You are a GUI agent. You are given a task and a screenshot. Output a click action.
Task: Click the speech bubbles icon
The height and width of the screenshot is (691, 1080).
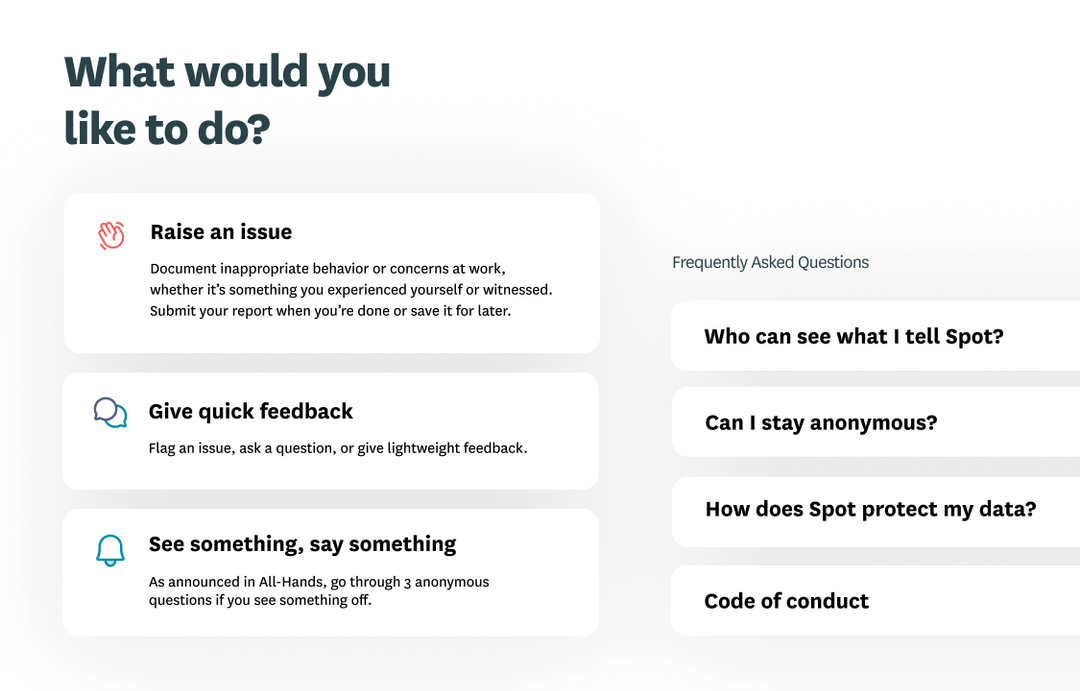110,412
